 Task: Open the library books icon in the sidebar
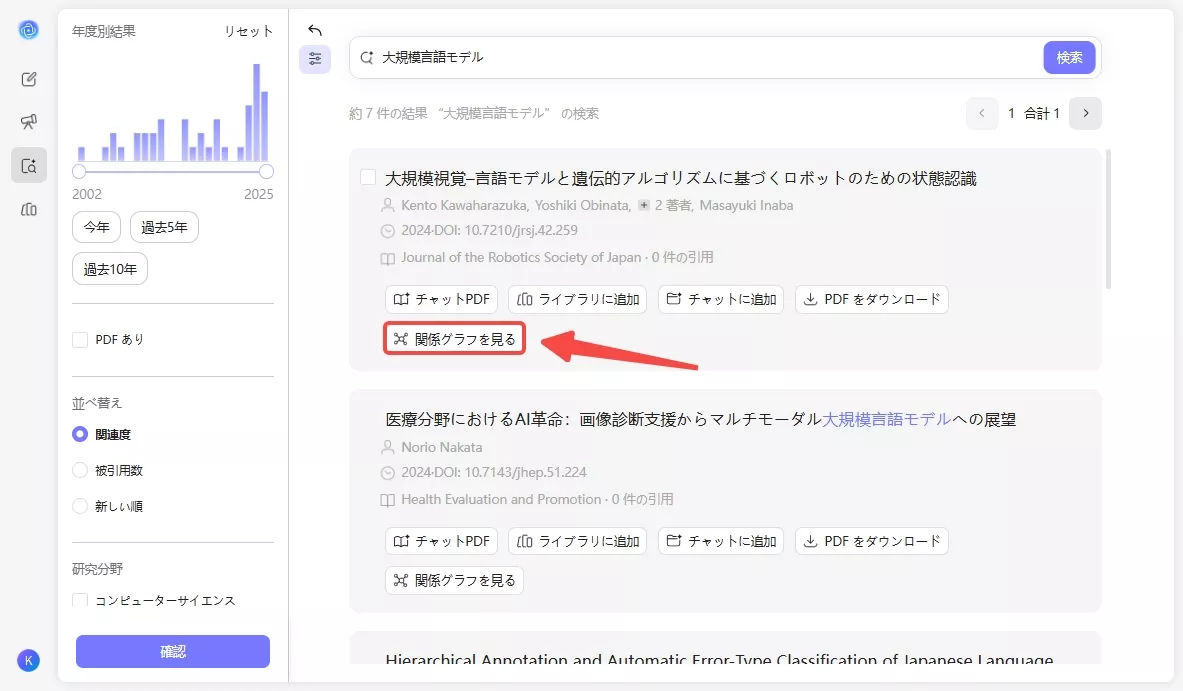coord(29,208)
